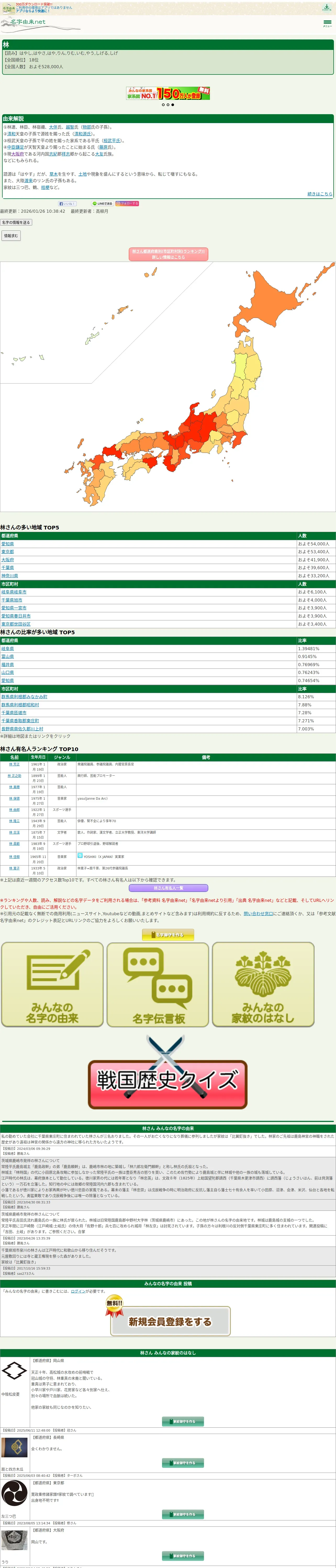The width and height of the screenshot is (336, 1568).
Task: Click 家紋御守を作る in the 東京都 post
Action: [183, 1514]
